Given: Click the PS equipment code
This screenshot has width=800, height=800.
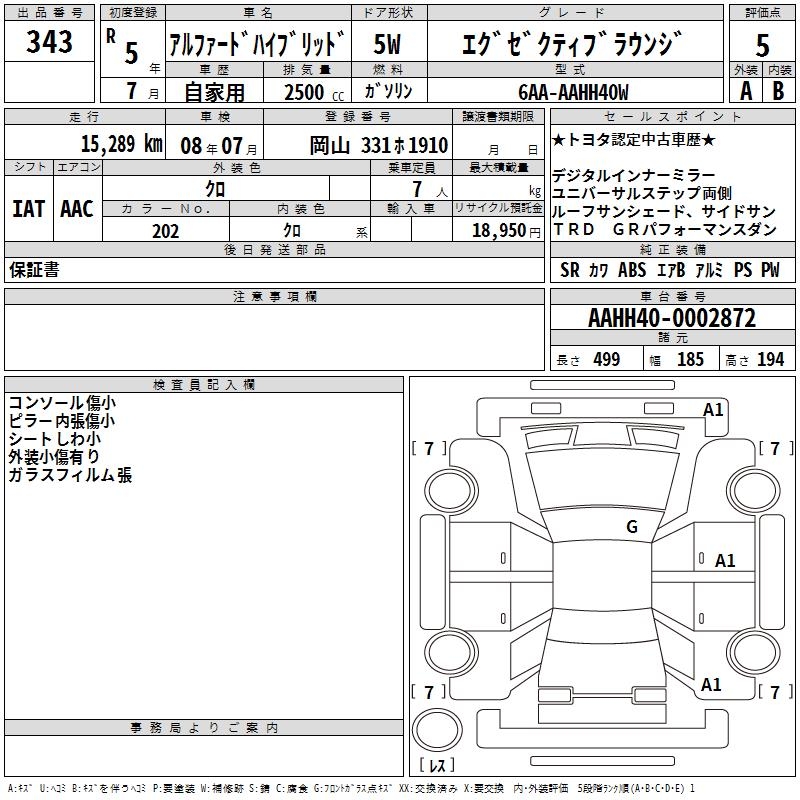Looking at the screenshot, I should click(743, 270).
